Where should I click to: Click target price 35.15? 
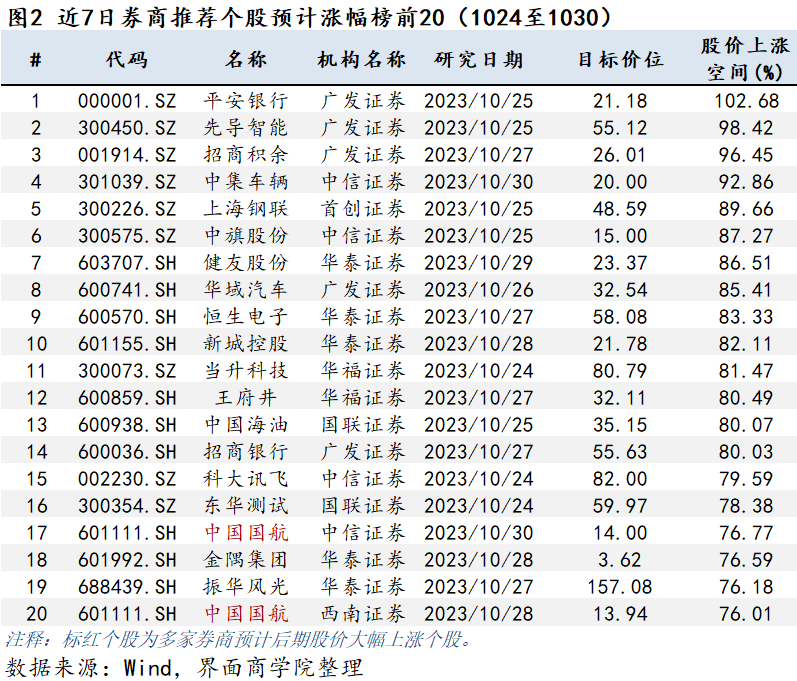pos(620,424)
